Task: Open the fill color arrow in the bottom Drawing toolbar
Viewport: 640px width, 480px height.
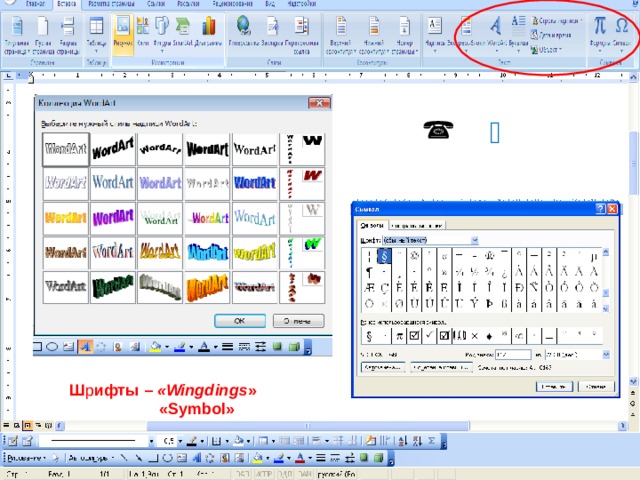Action: pos(268,458)
